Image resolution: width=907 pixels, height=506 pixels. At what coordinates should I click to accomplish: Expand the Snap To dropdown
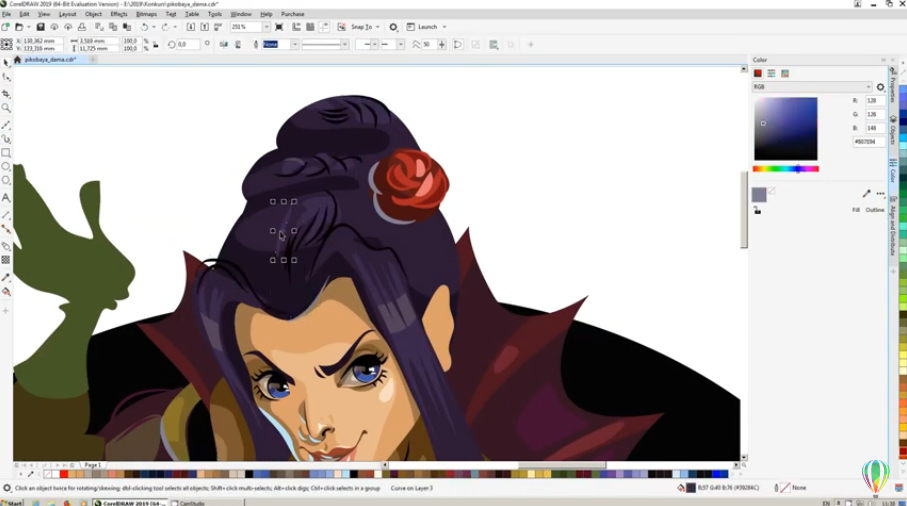coord(378,27)
